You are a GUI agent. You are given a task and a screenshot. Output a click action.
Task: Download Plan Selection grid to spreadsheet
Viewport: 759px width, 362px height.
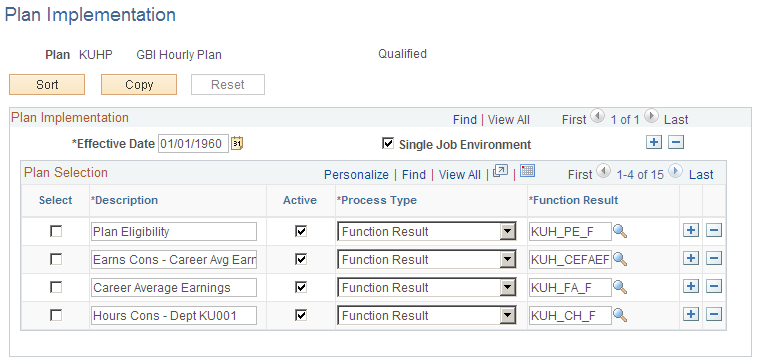coord(527,170)
